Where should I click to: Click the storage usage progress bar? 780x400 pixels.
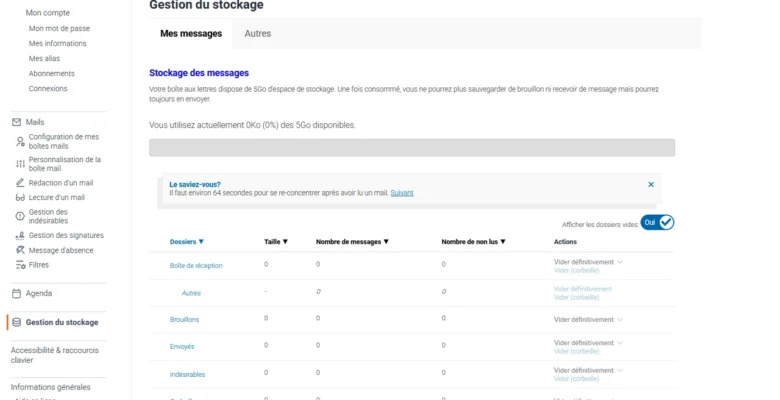point(411,148)
